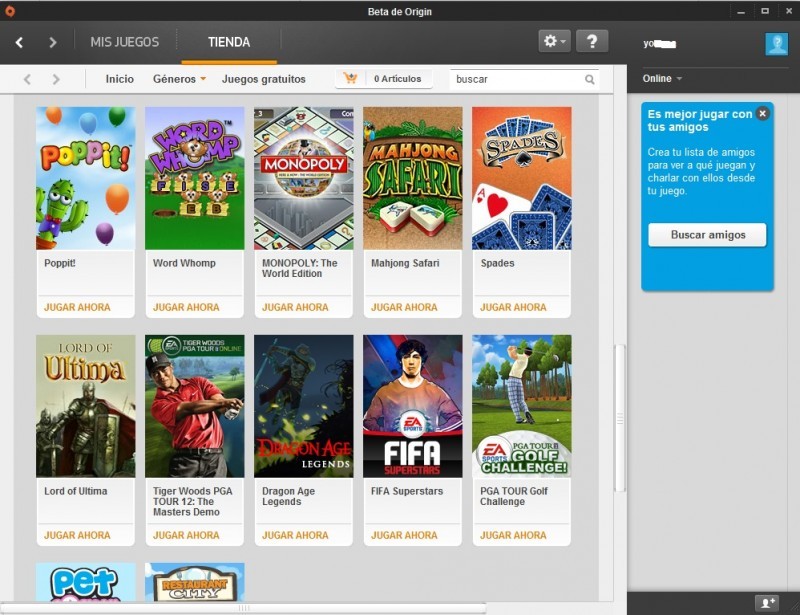Select the Mahjong Safari title text
This screenshot has width=800, height=615.
pyautogui.click(x=405, y=263)
